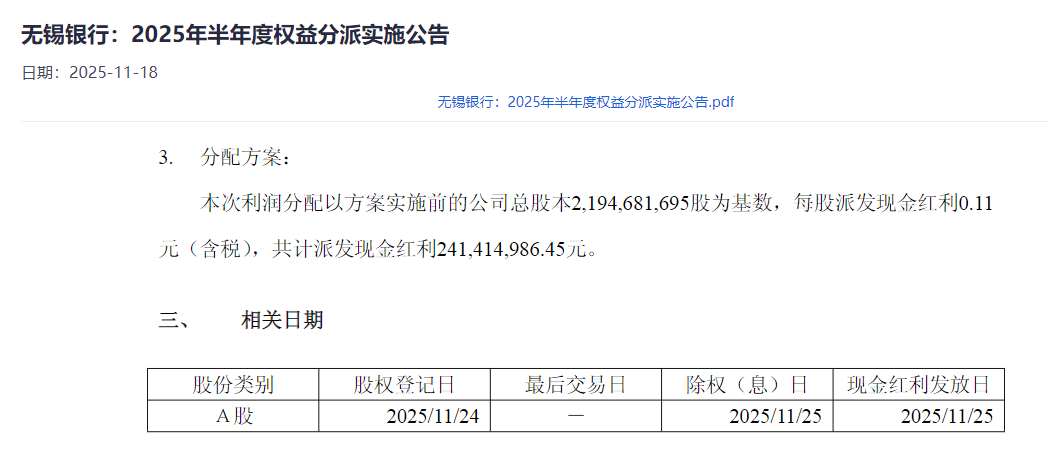The width and height of the screenshot is (1048, 455).
Task: Click the per-share dividend figure 0.11
Action: [974, 204]
